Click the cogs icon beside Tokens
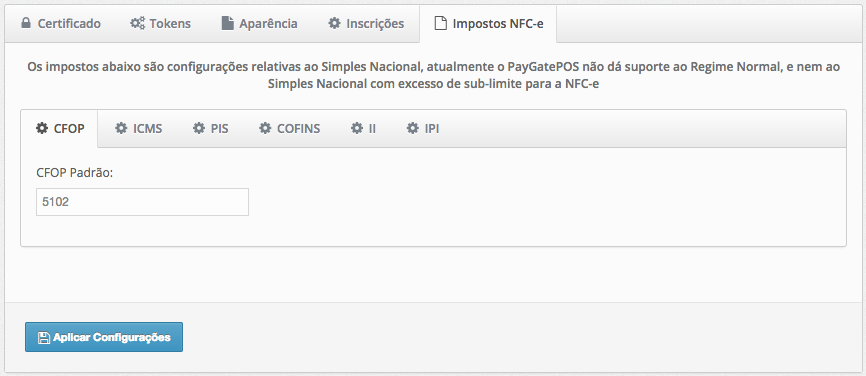 (x=138, y=23)
